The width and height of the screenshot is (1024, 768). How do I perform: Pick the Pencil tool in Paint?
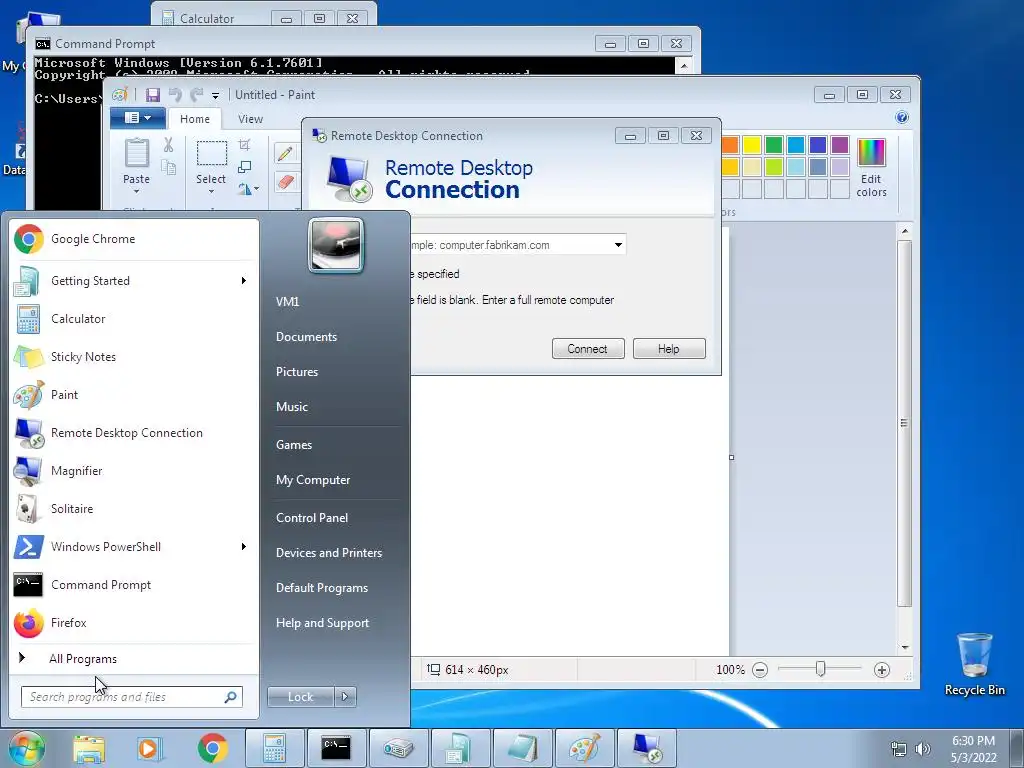point(285,153)
